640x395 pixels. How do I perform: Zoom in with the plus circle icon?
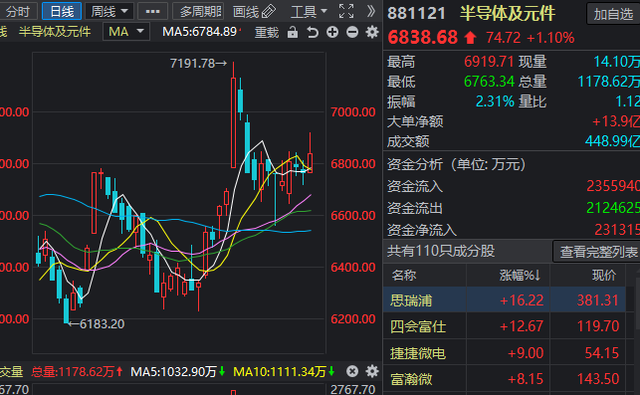coord(332,32)
